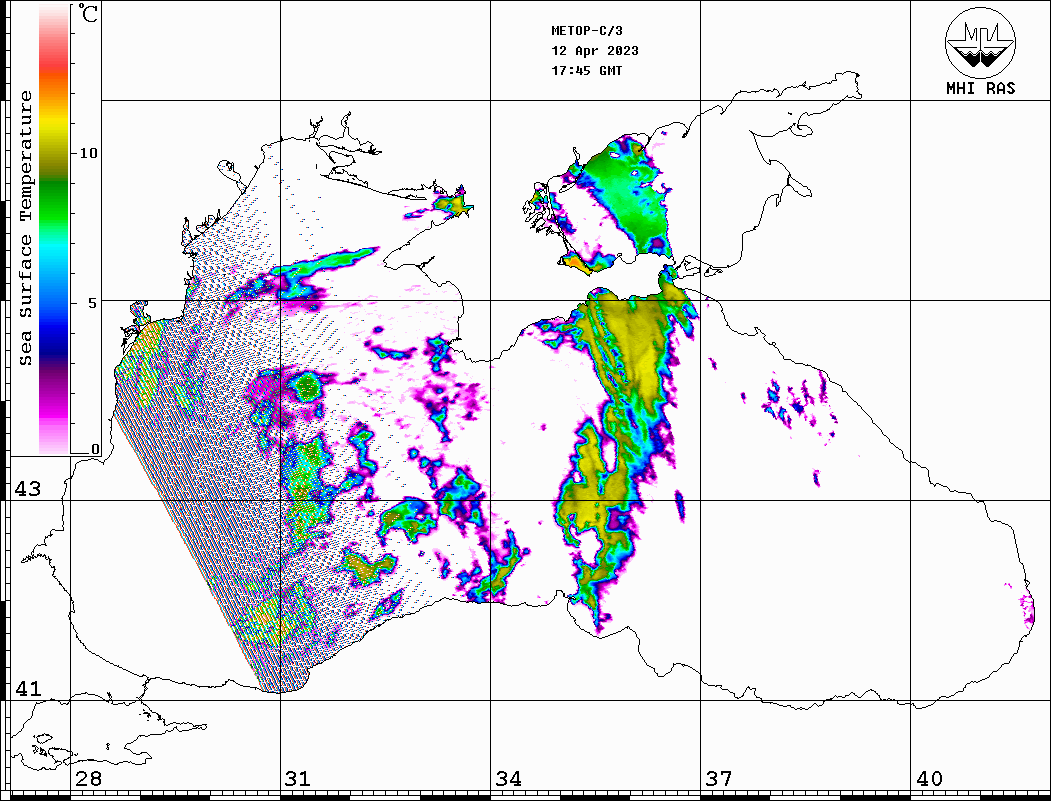Click the 10 tick on temperature scale
This screenshot has height=801, width=1051.
click(88, 153)
